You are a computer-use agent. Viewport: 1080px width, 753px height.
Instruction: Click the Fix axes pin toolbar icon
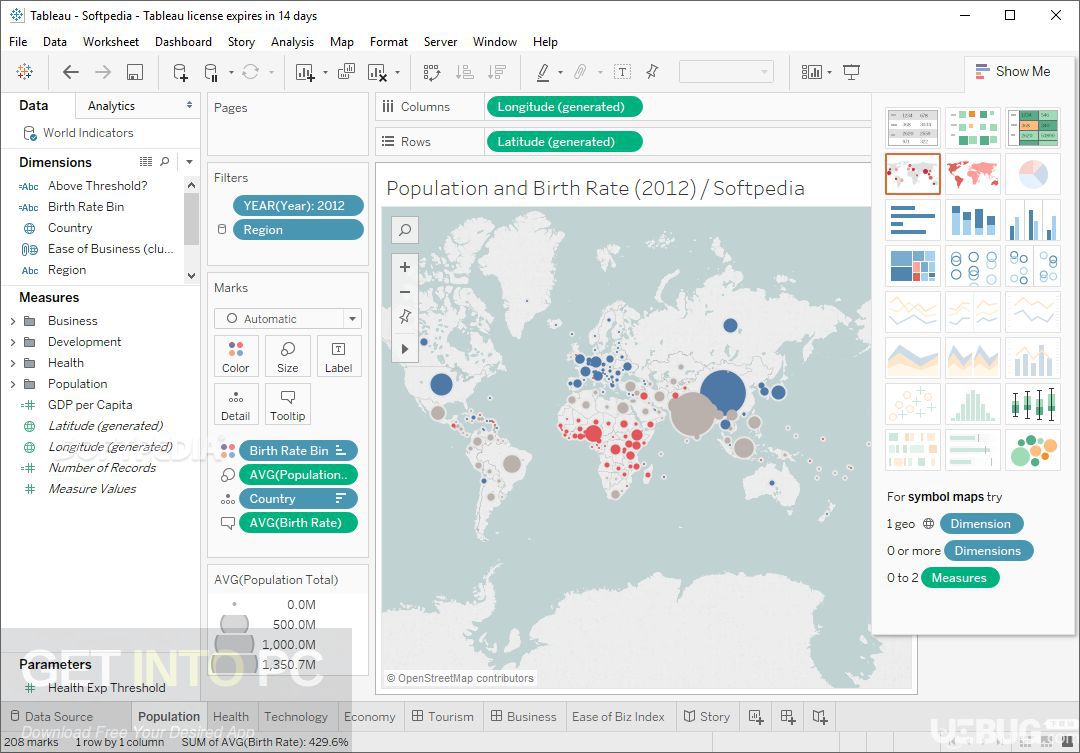[x=652, y=72]
